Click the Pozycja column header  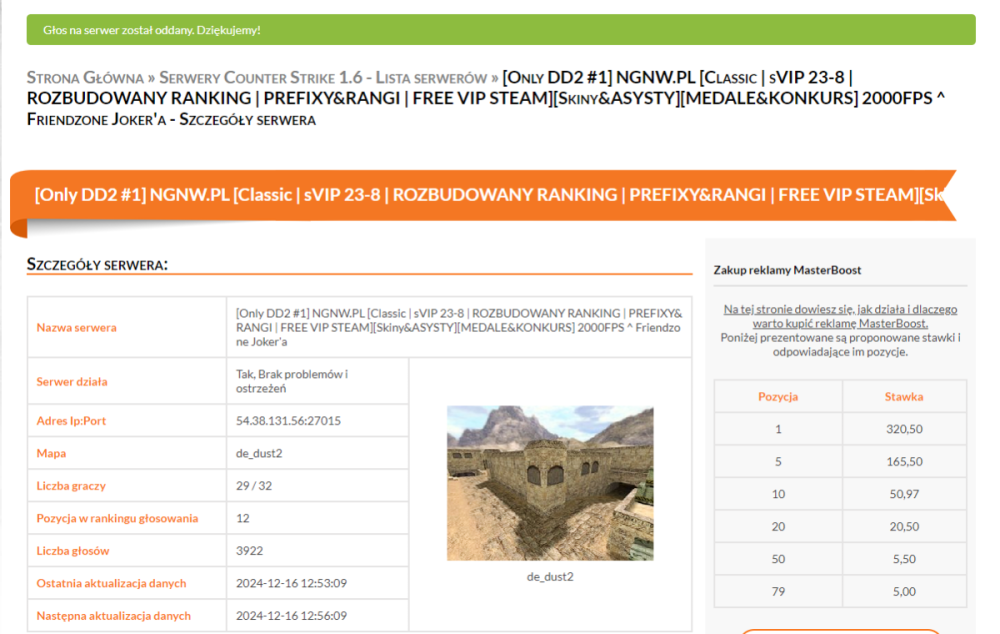tap(778, 397)
